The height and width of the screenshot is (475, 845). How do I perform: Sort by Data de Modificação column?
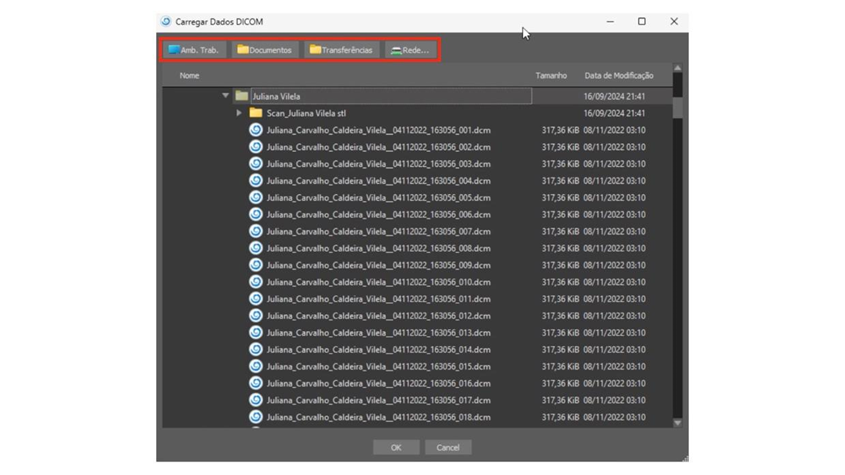tap(618, 75)
